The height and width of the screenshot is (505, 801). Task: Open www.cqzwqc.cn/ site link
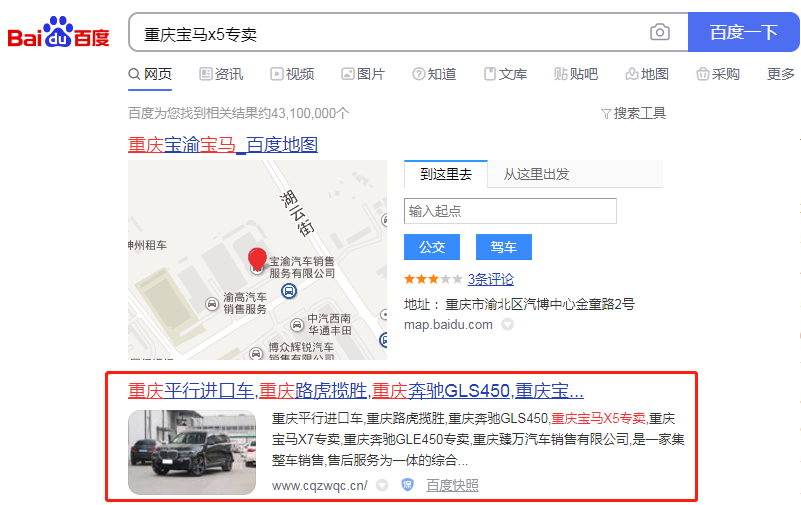coord(319,486)
